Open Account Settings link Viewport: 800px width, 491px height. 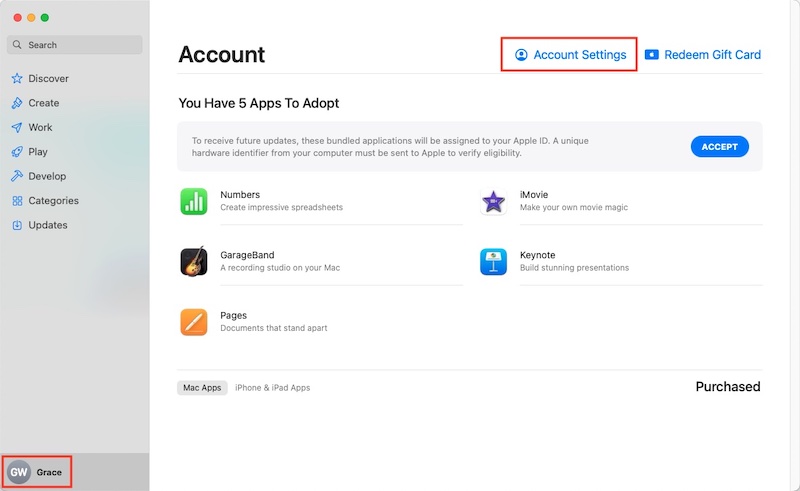pos(570,55)
